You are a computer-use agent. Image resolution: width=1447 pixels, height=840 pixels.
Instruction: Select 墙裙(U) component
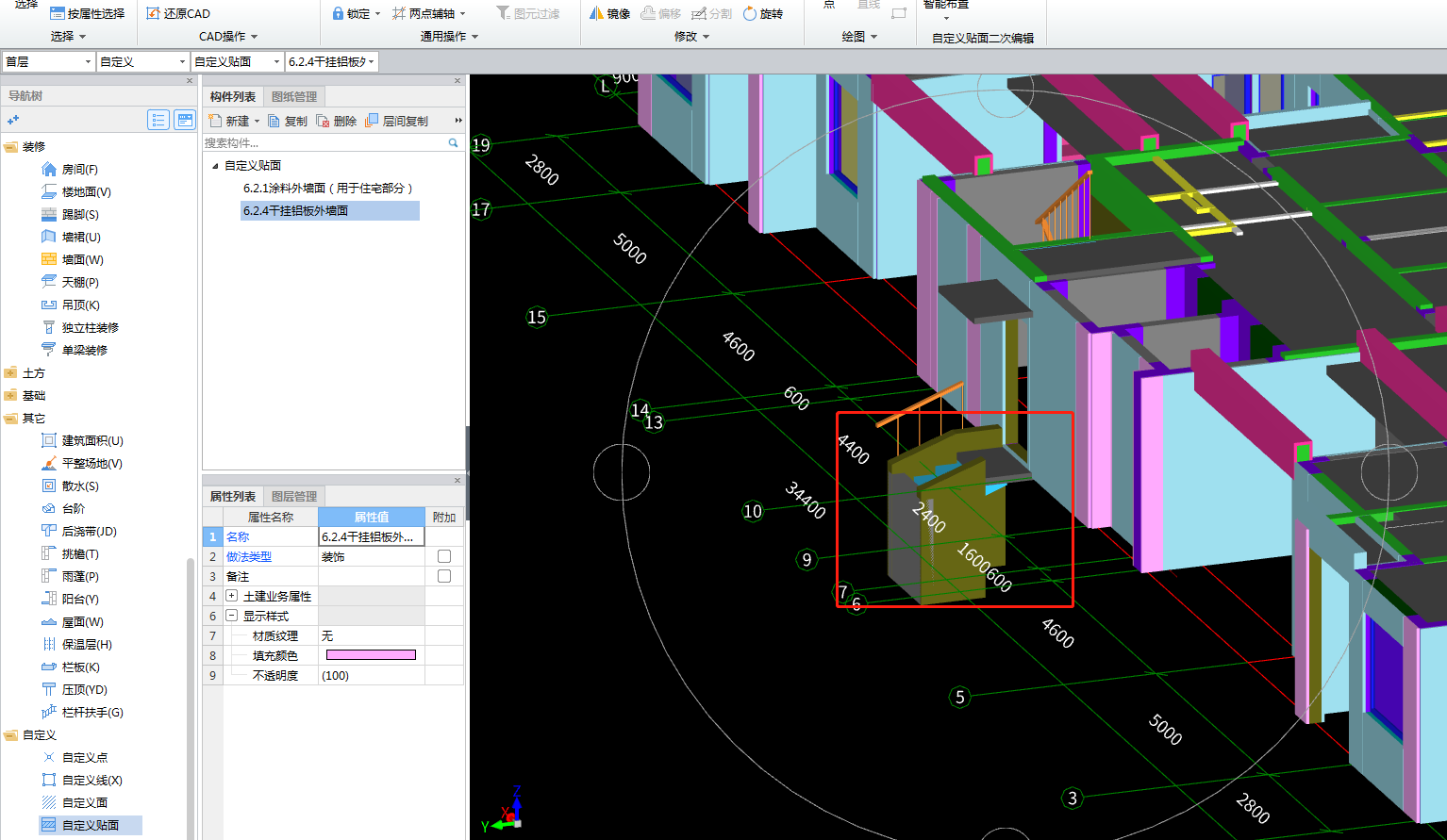pyautogui.click(x=71, y=238)
